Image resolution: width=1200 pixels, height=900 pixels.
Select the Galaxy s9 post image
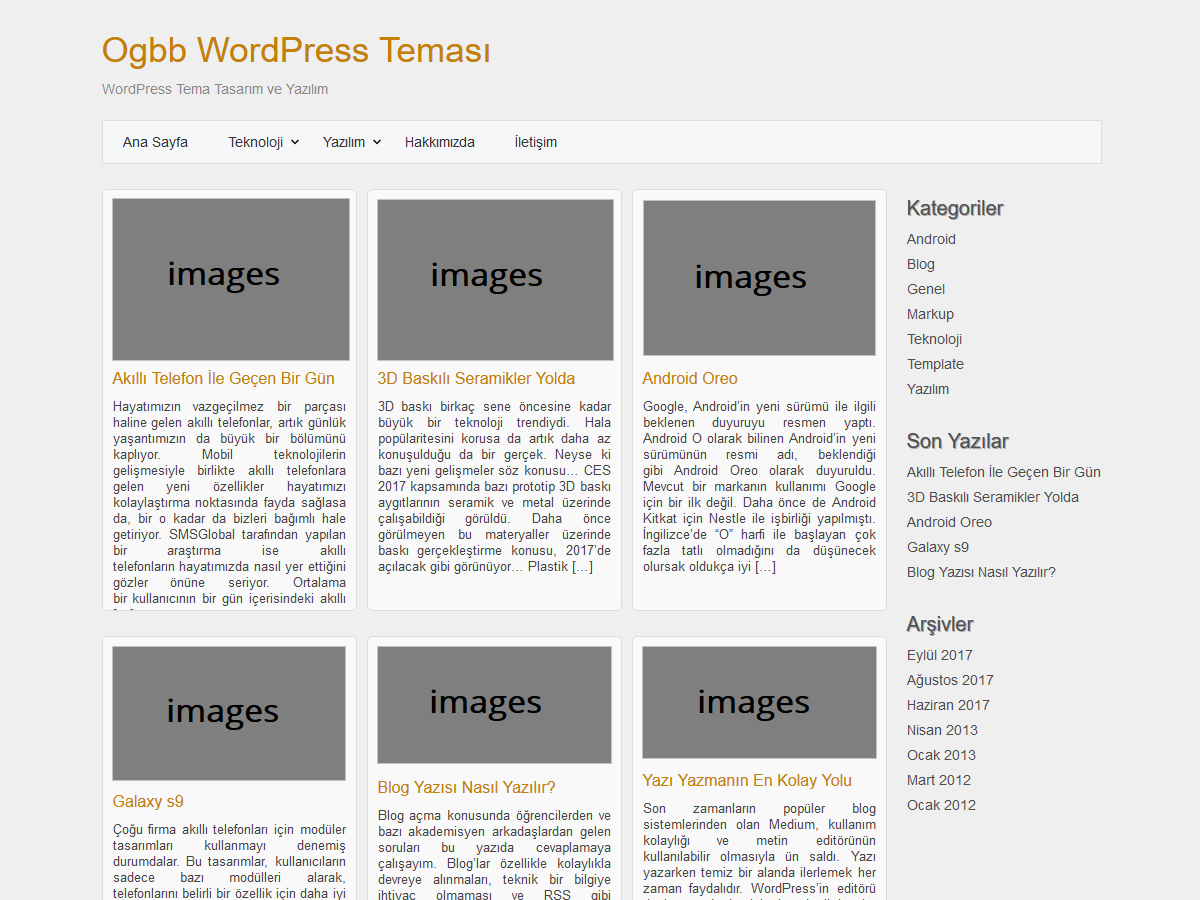229,713
